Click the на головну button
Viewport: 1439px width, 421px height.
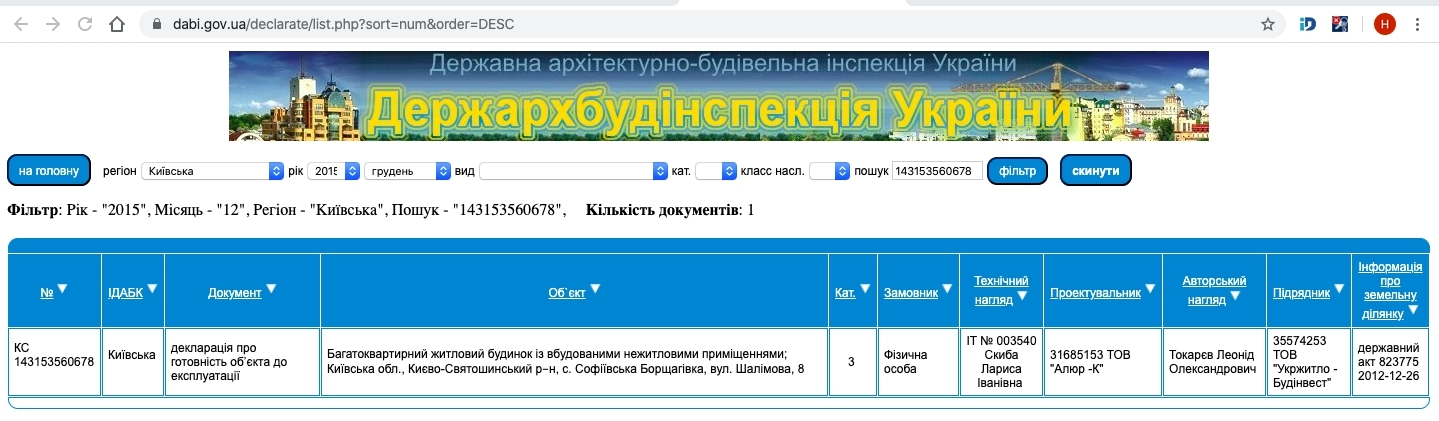49,171
